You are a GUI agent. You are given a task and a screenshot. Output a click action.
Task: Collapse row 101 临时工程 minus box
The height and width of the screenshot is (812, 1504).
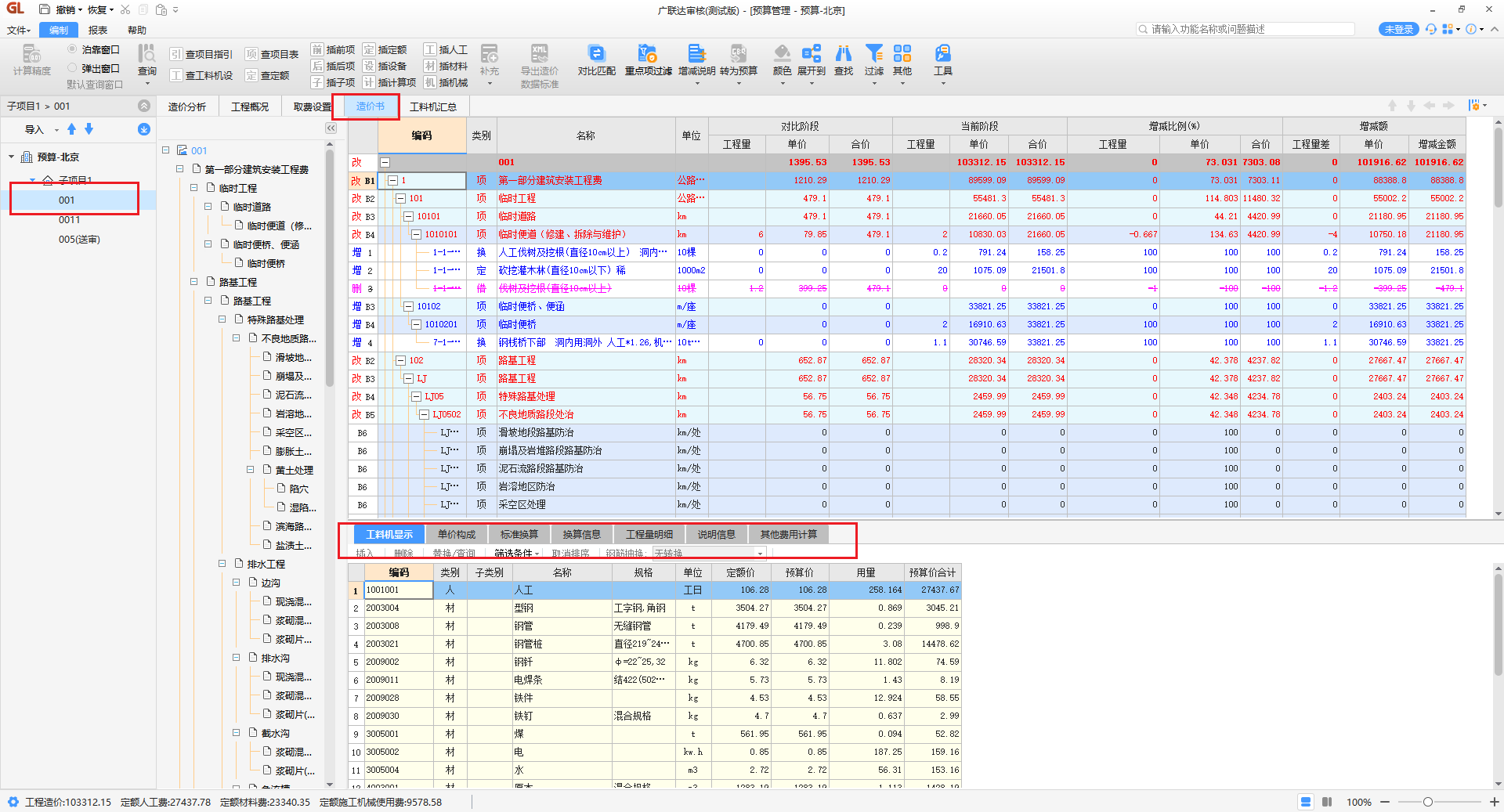pos(400,198)
